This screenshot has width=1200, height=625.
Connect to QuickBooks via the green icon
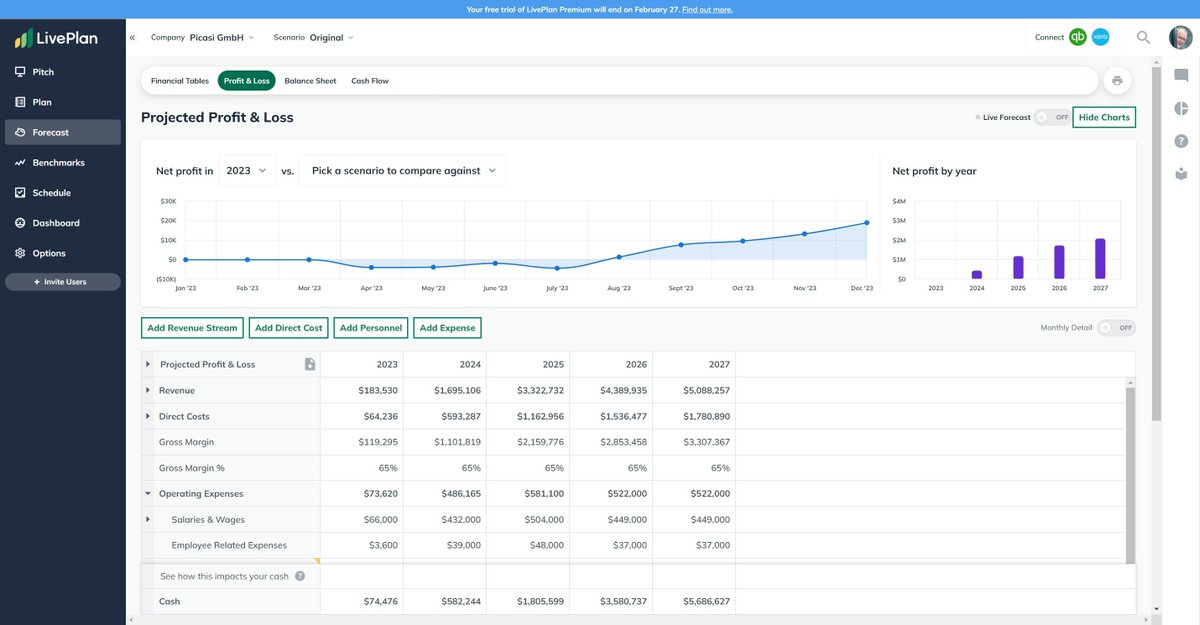[x=1078, y=37]
